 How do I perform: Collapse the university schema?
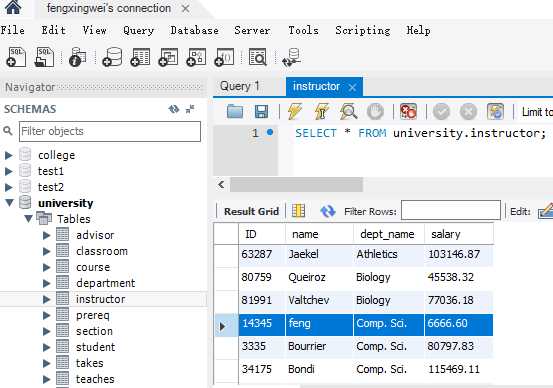pos(10,202)
